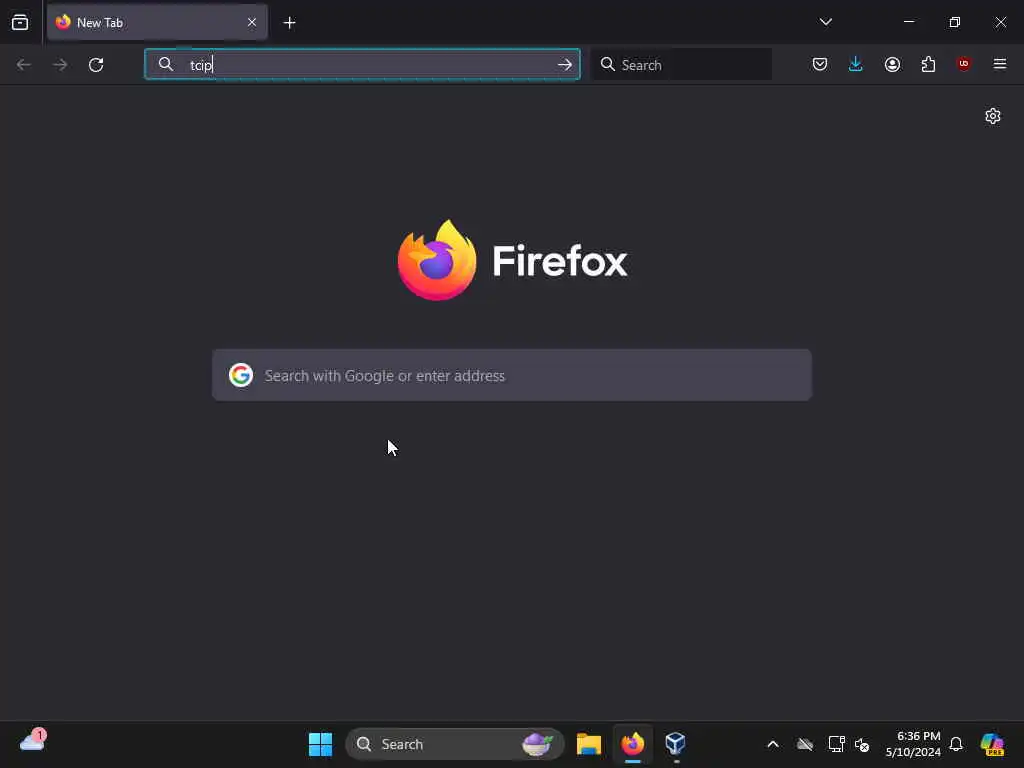Personalize new tab with gear icon

(x=993, y=116)
